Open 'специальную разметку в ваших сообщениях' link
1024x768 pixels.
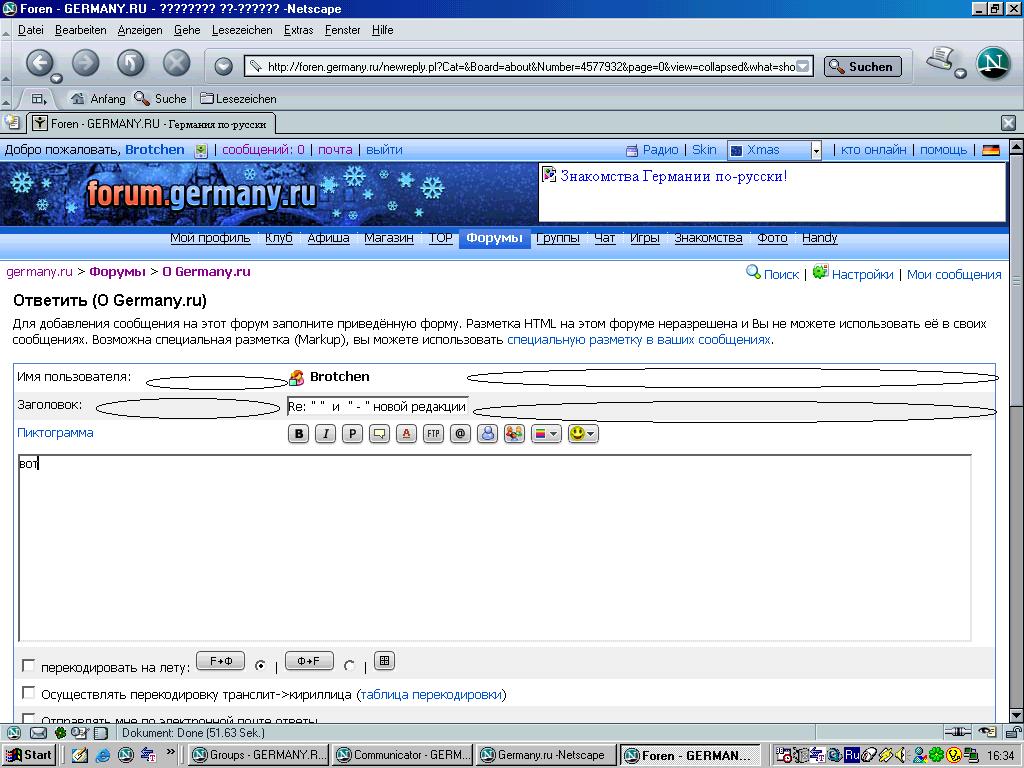click(x=639, y=340)
